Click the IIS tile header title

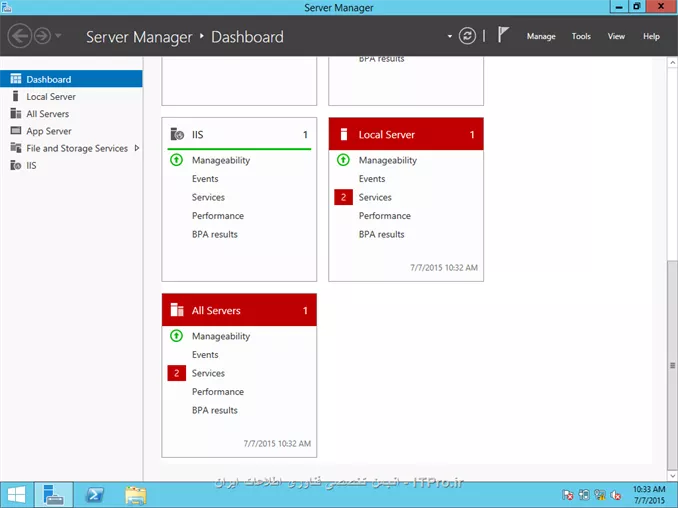click(198, 135)
